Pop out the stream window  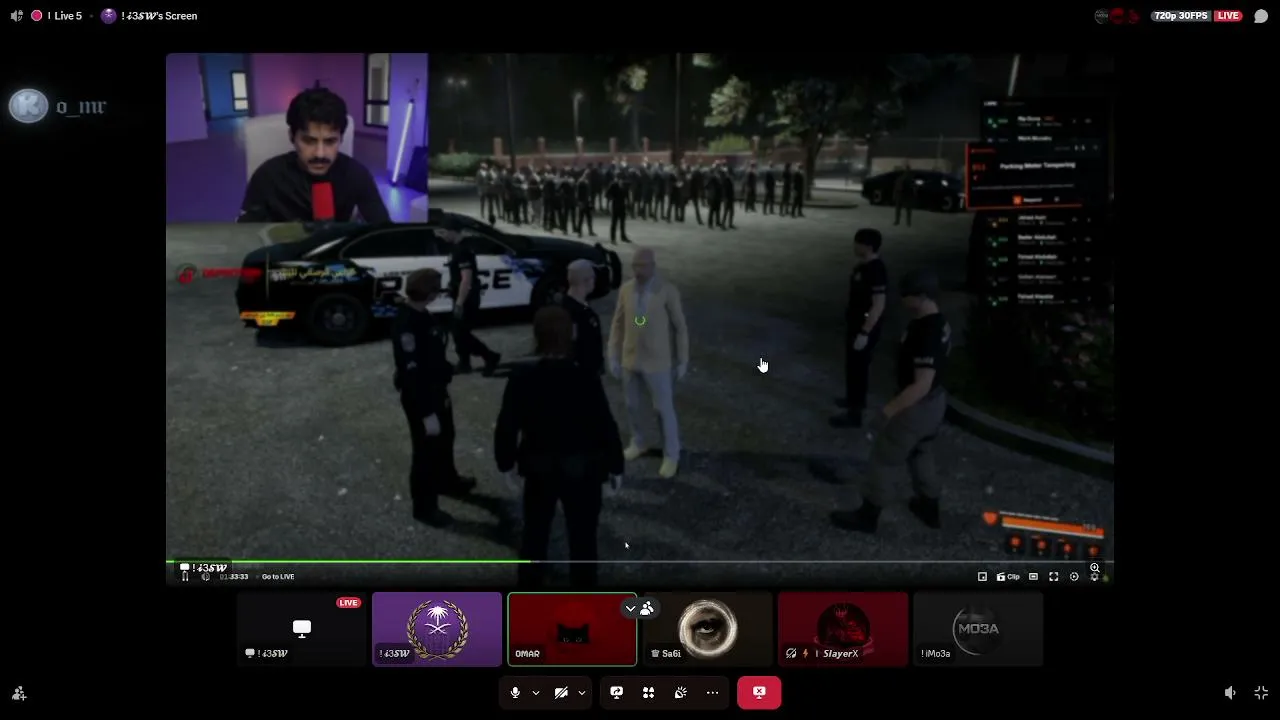tap(982, 577)
